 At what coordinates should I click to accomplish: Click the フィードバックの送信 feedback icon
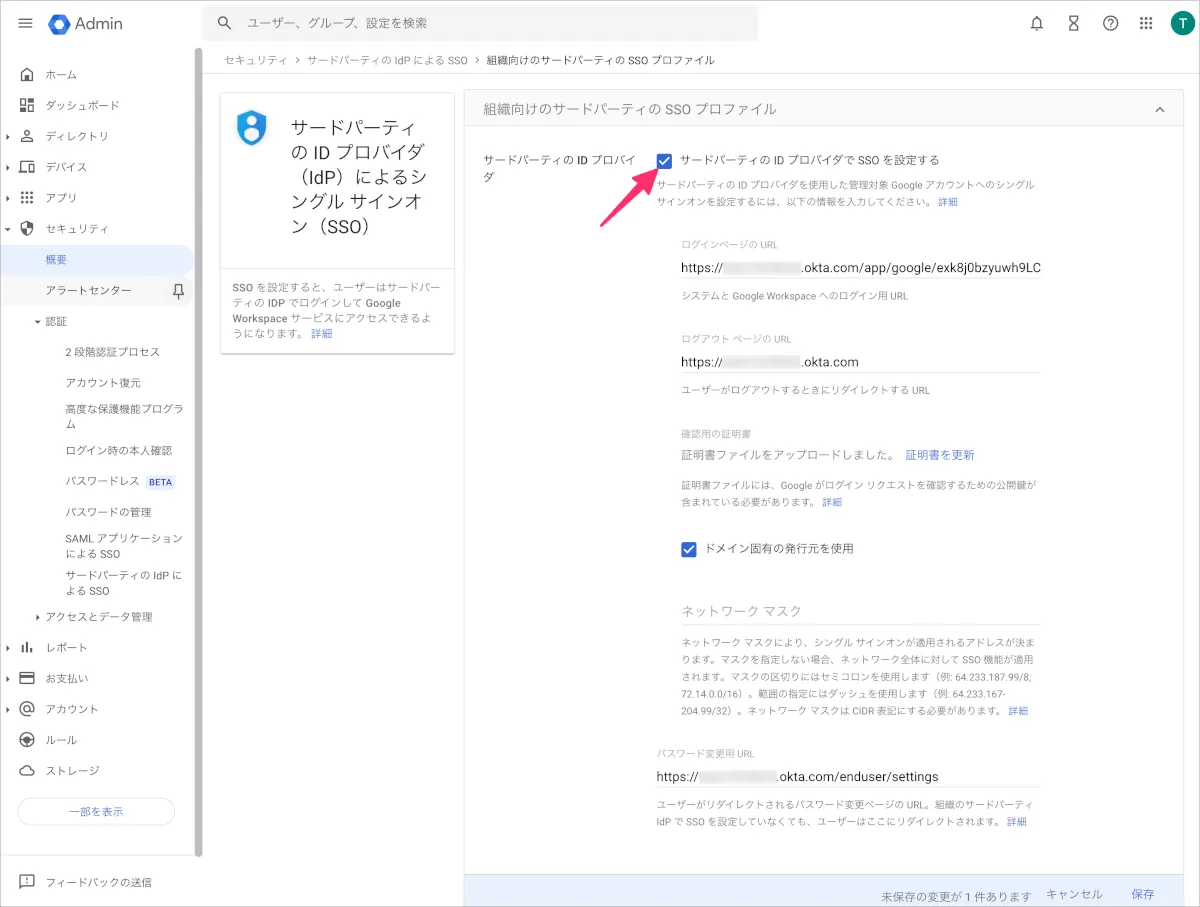27,882
